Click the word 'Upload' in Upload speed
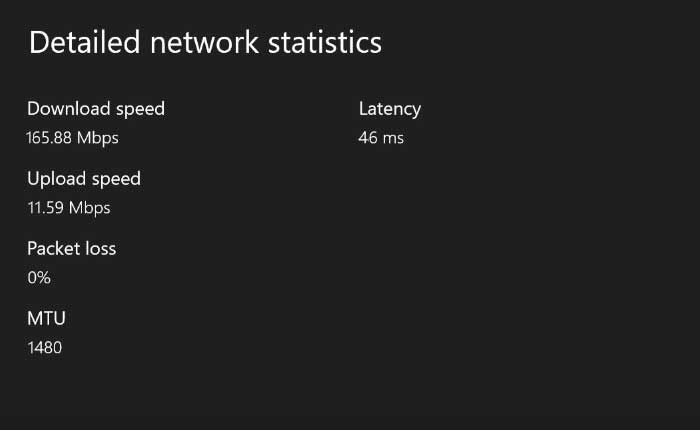Screen dimensions: 700x430 pos(56,179)
